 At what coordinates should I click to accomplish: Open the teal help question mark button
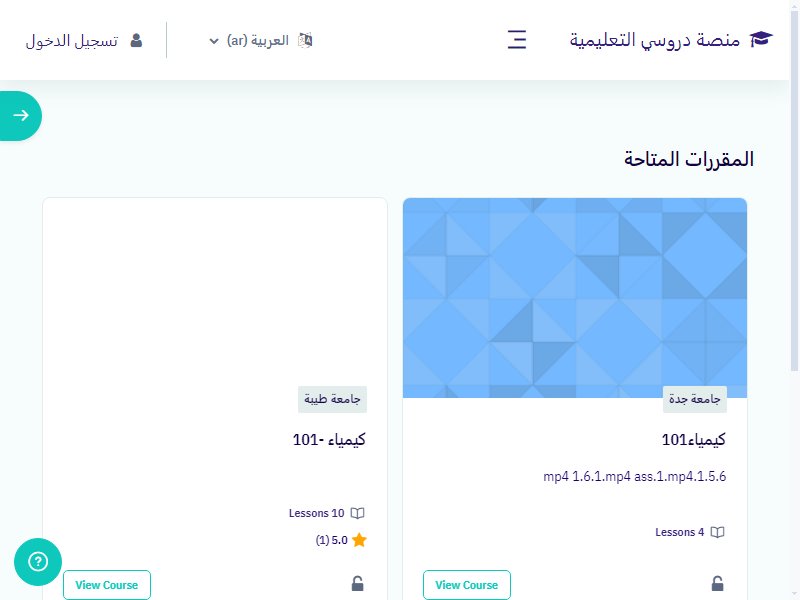click(x=38, y=562)
